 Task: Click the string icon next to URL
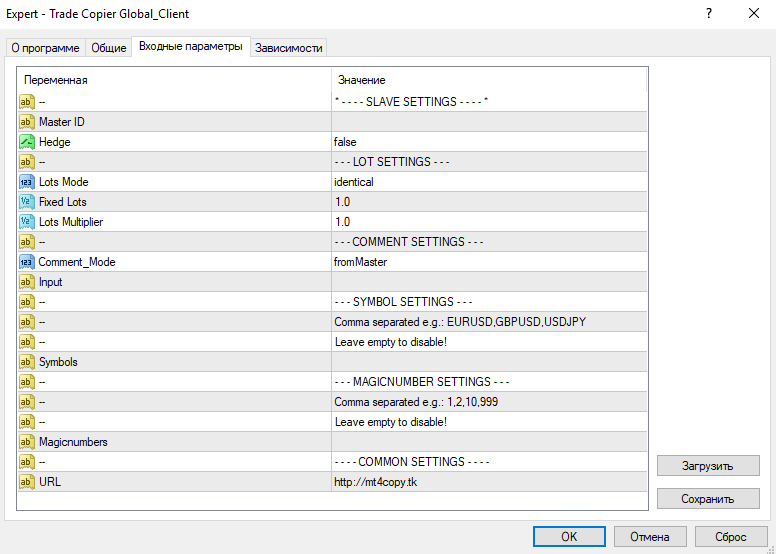[x=27, y=482]
